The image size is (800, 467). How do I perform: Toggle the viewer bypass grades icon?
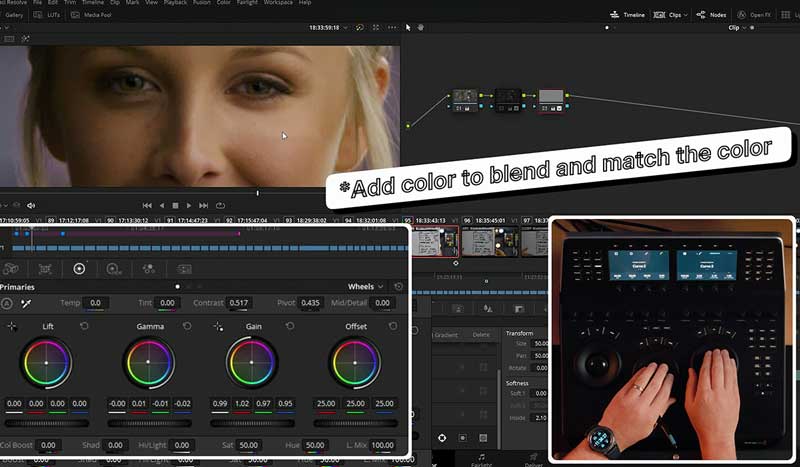360,28
